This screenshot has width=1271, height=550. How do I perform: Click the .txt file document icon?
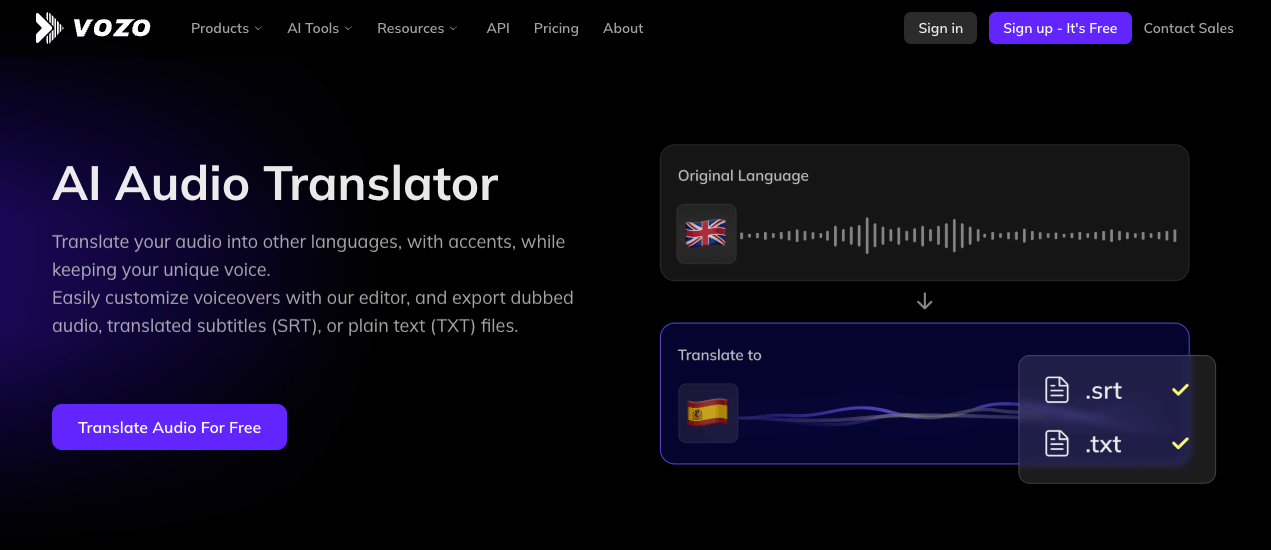(1057, 443)
